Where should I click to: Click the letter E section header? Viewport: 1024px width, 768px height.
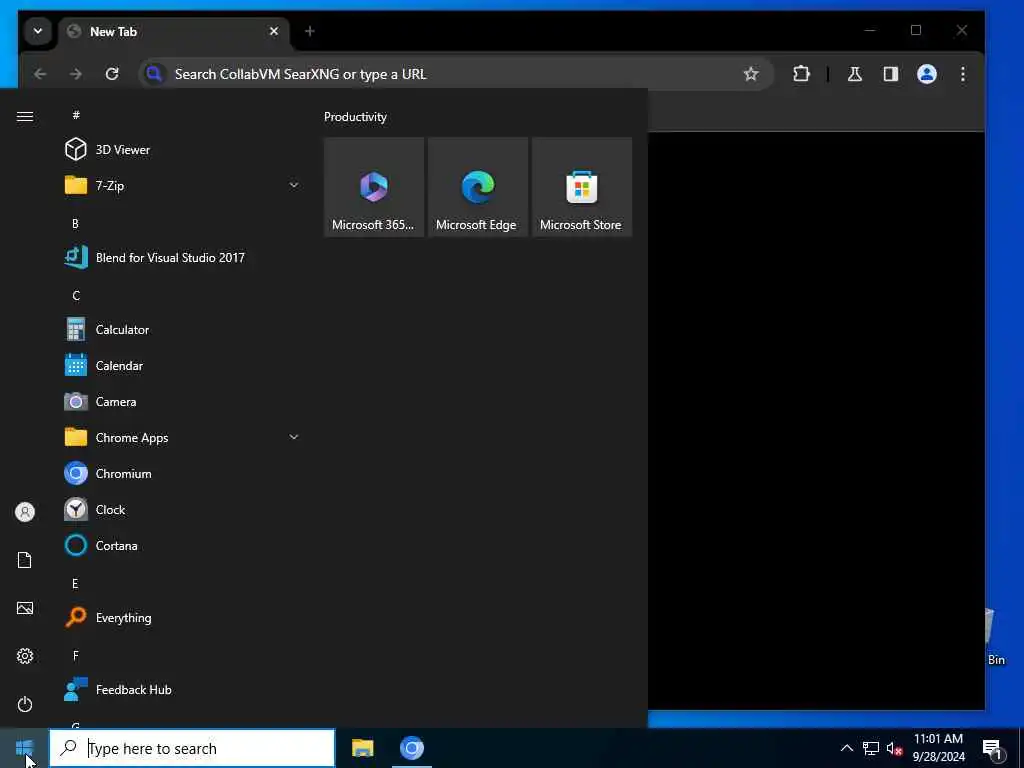click(76, 583)
